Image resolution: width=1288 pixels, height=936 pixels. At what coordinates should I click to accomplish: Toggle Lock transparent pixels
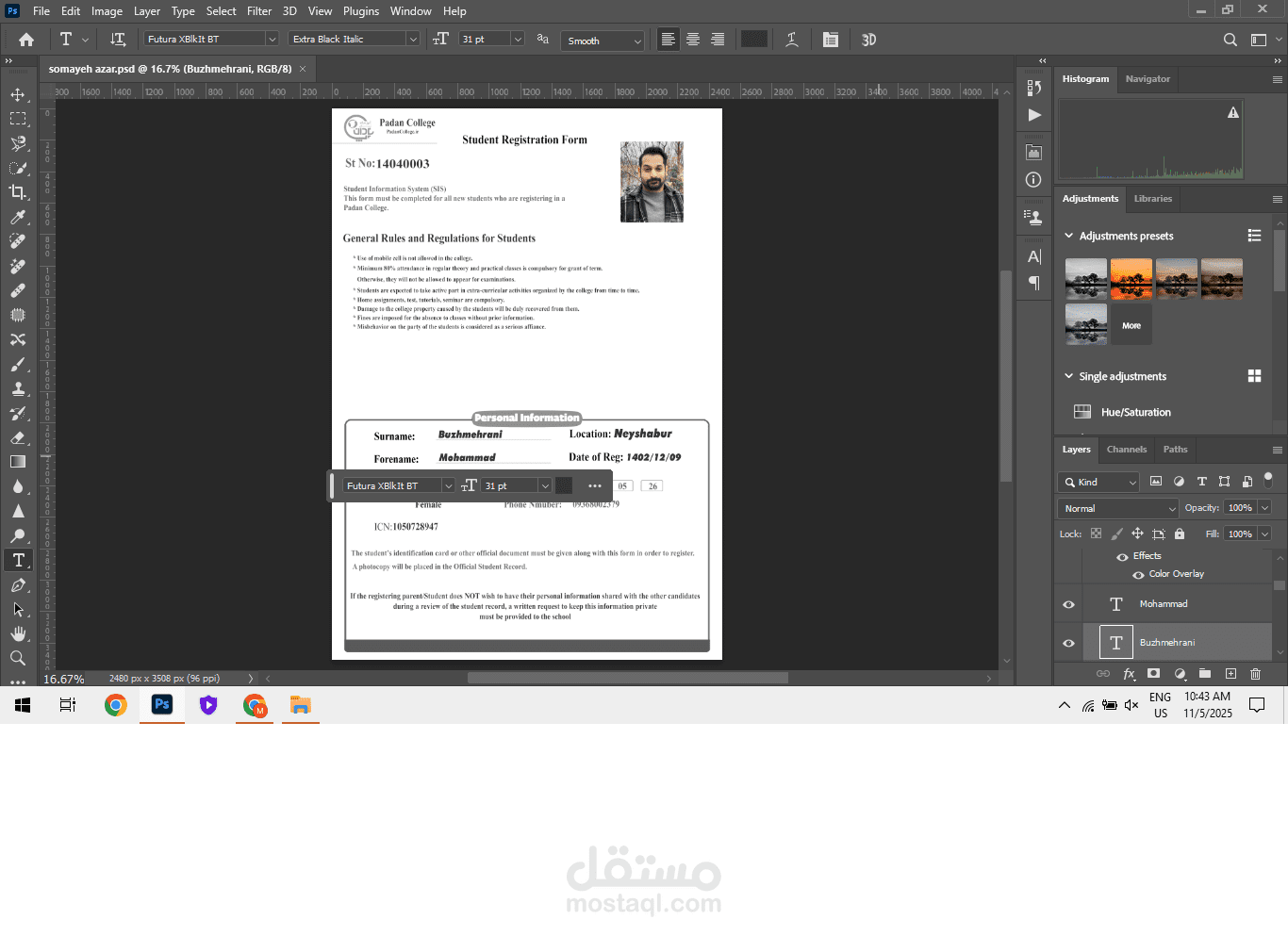[x=1096, y=534]
